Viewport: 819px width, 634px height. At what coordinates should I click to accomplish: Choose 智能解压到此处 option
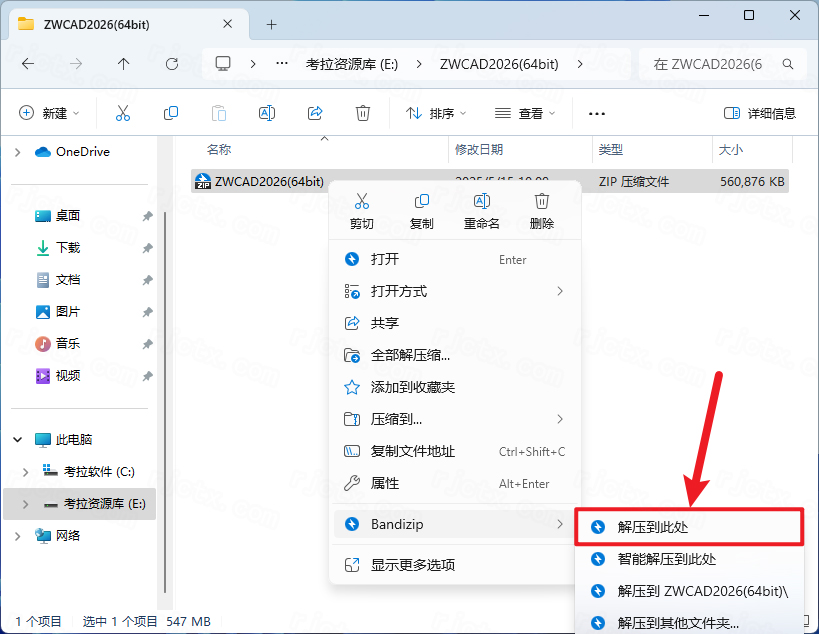click(666, 559)
